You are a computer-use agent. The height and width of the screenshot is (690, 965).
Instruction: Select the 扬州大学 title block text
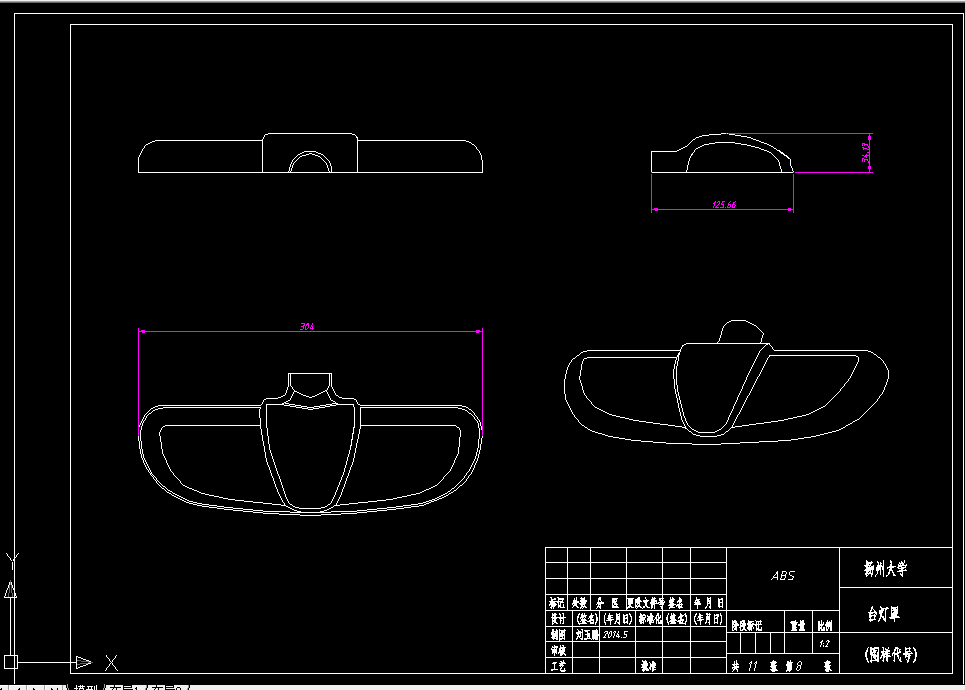(885, 569)
